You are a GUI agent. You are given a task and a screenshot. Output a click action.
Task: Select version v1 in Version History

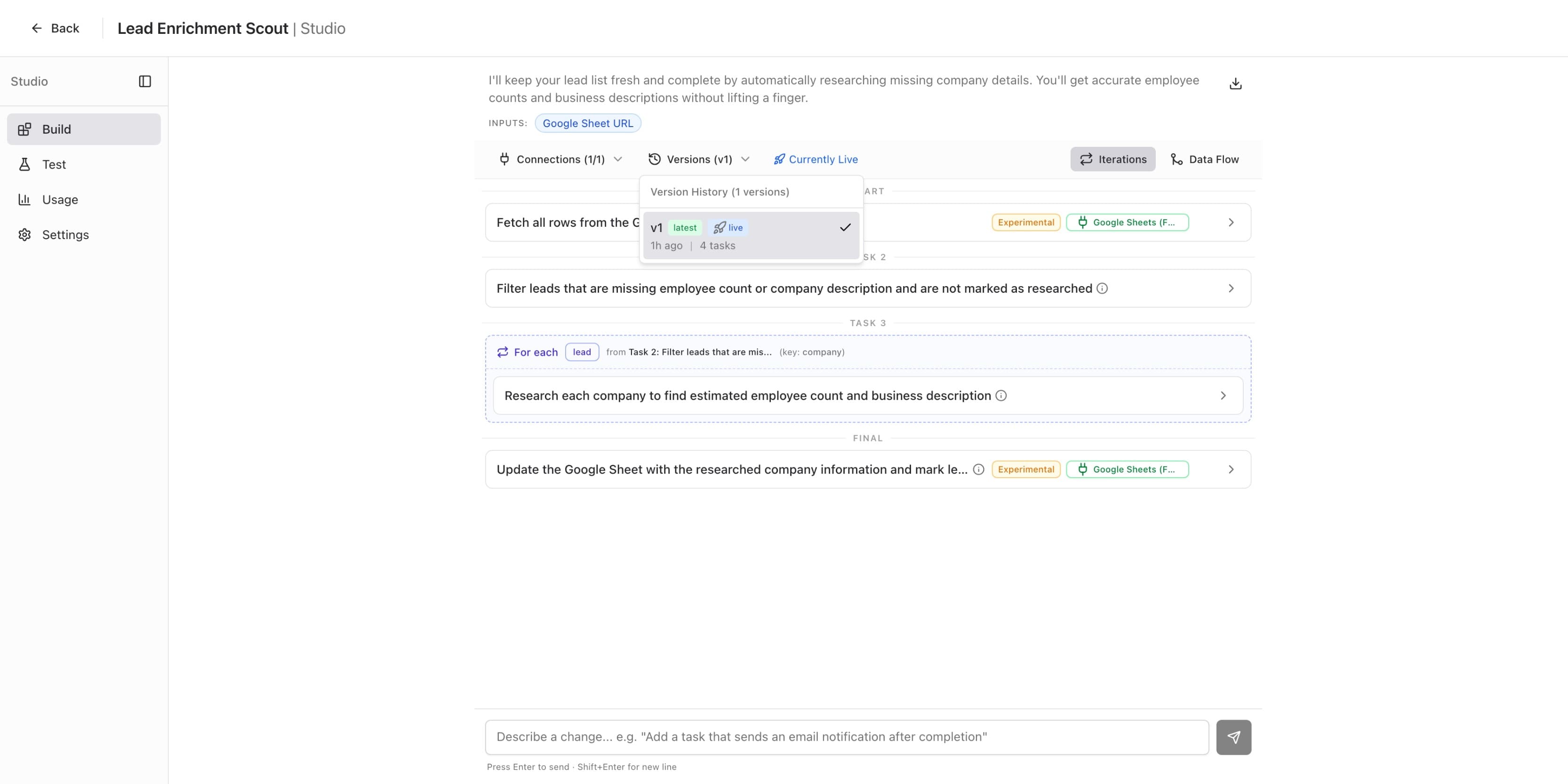tap(751, 236)
